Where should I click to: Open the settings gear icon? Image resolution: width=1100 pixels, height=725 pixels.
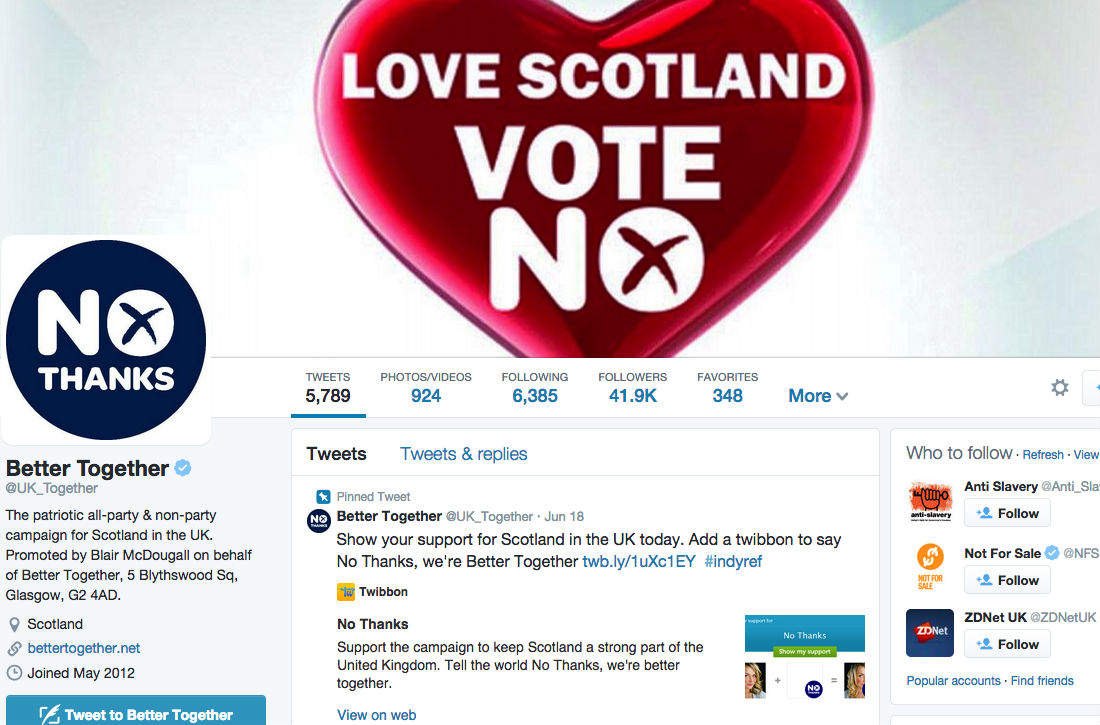tap(1059, 387)
